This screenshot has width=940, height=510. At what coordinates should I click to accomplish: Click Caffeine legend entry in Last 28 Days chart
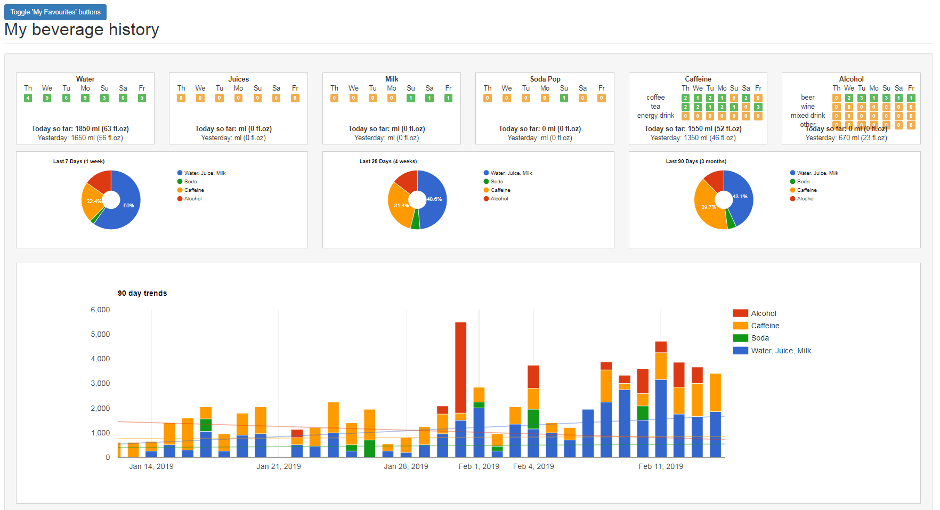[497, 190]
